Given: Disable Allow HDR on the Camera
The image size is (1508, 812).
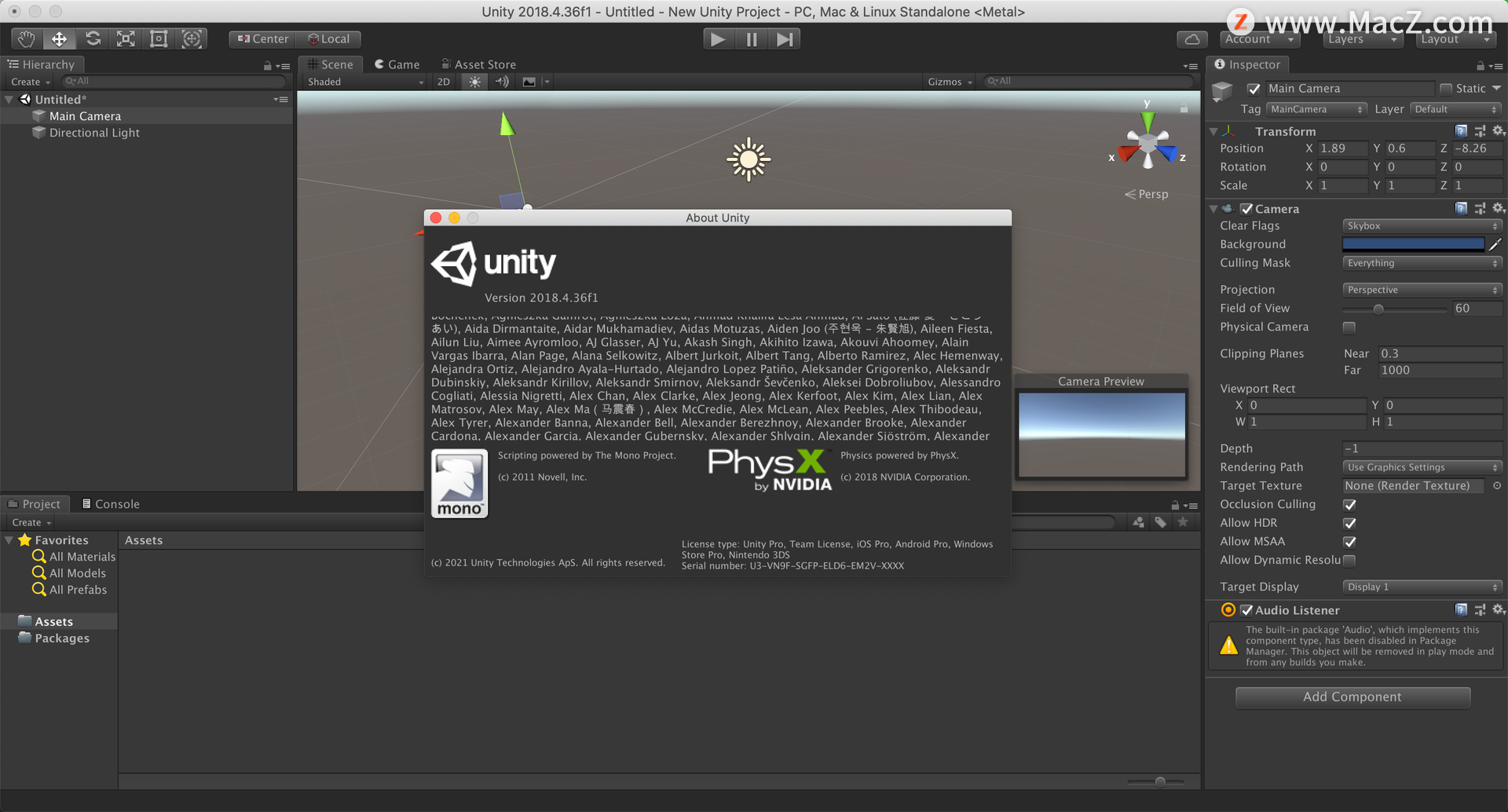Looking at the screenshot, I should point(1349,523).
